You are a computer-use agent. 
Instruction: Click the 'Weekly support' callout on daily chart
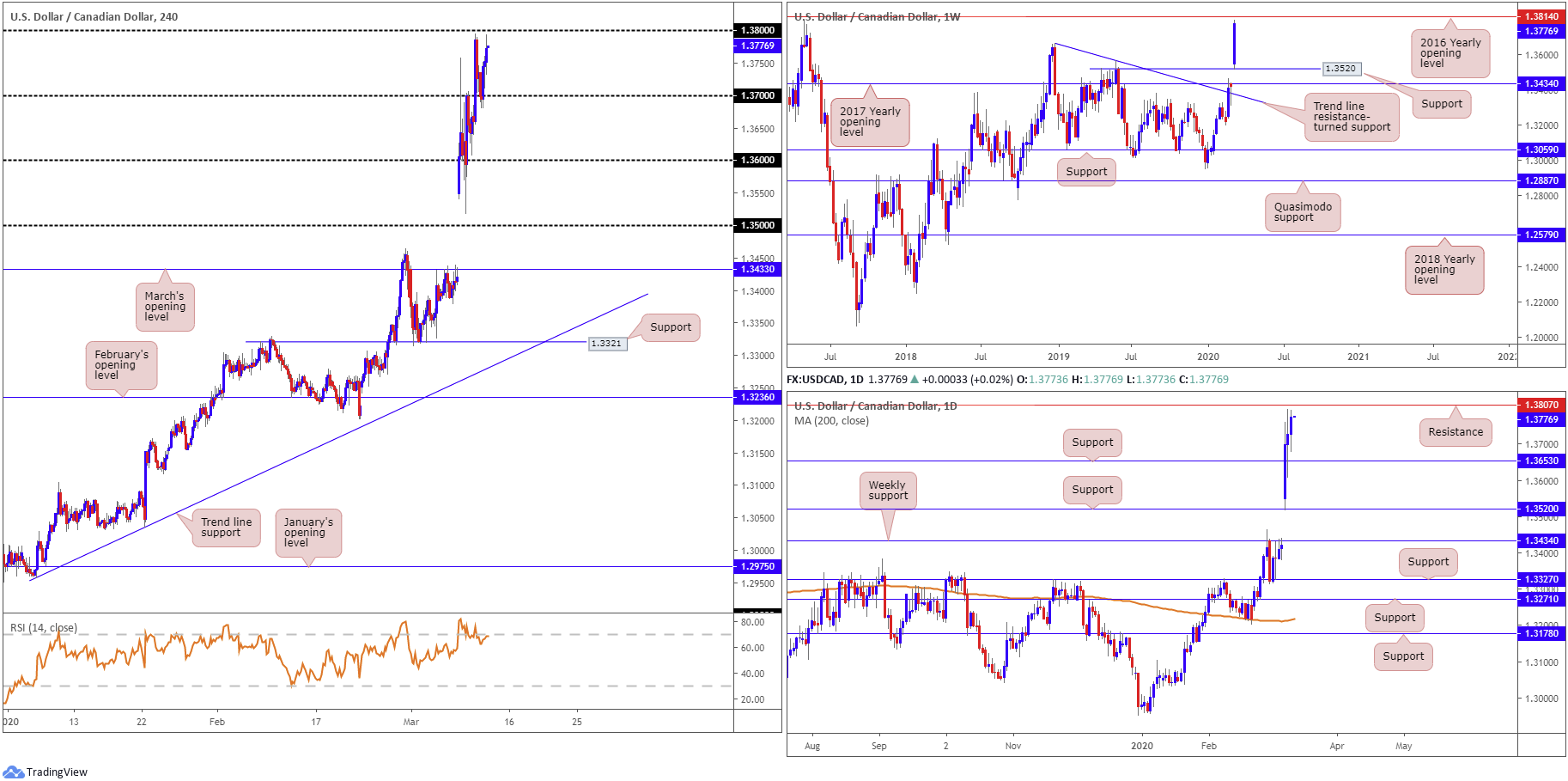(x=888, y=491)
